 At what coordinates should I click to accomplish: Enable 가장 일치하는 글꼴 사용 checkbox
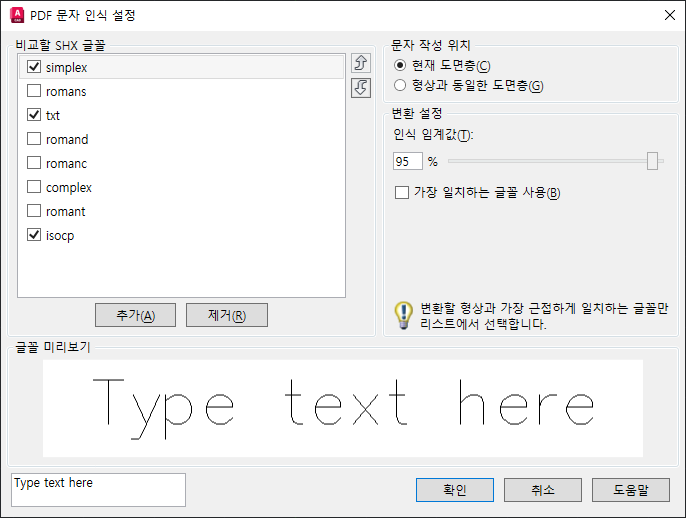tap(402, 192)
